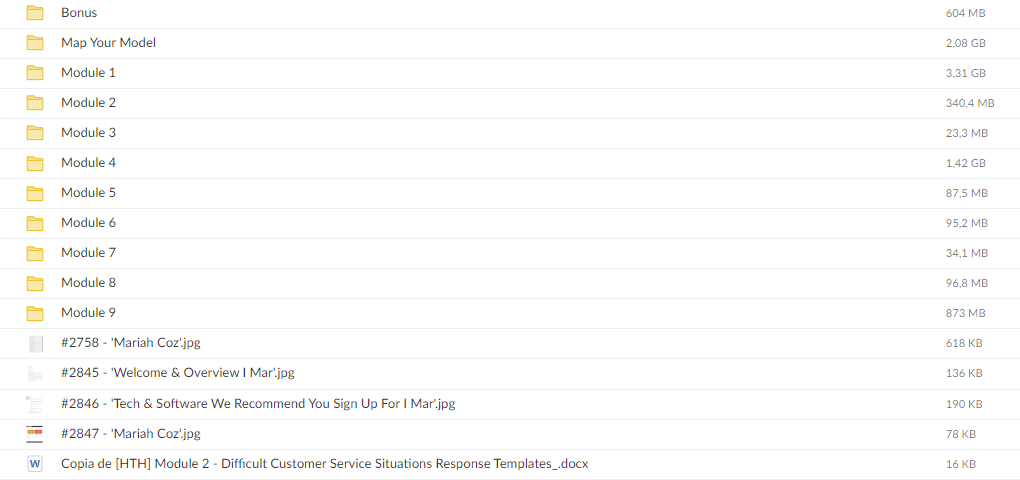Click the Word document icon for Copia de [HTH]

(x=35, y=464)
